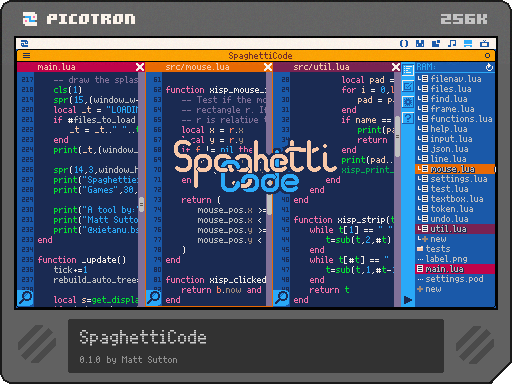512x384 pixels.
Task: Click line 235 'function _update()' in main.lua
Action: 82,260
